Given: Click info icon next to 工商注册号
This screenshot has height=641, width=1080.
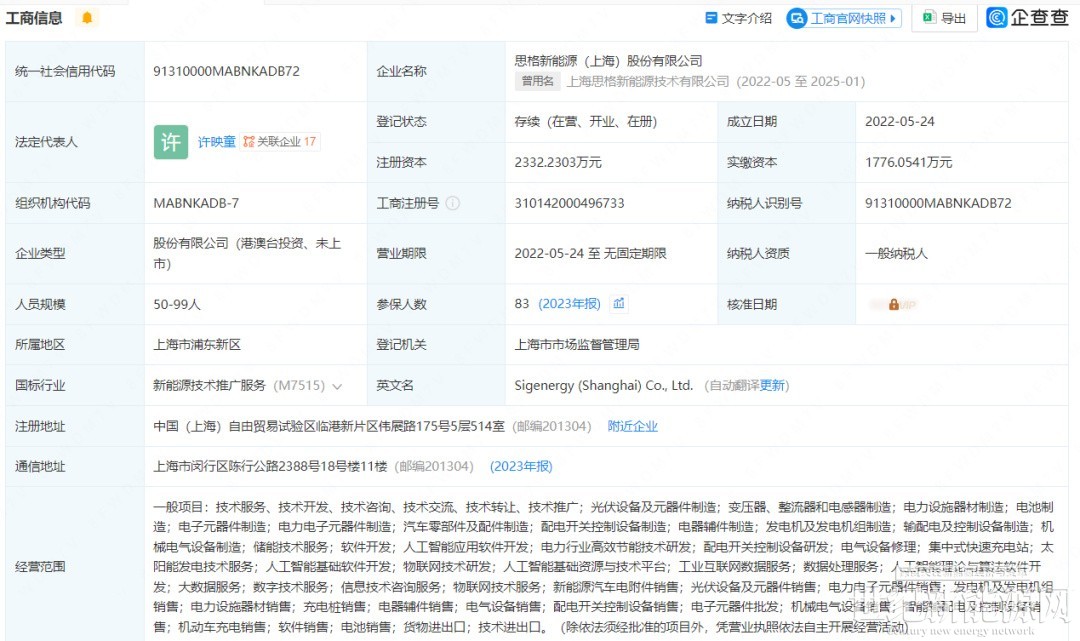Looking at the screenshot, I should [453, 203].
